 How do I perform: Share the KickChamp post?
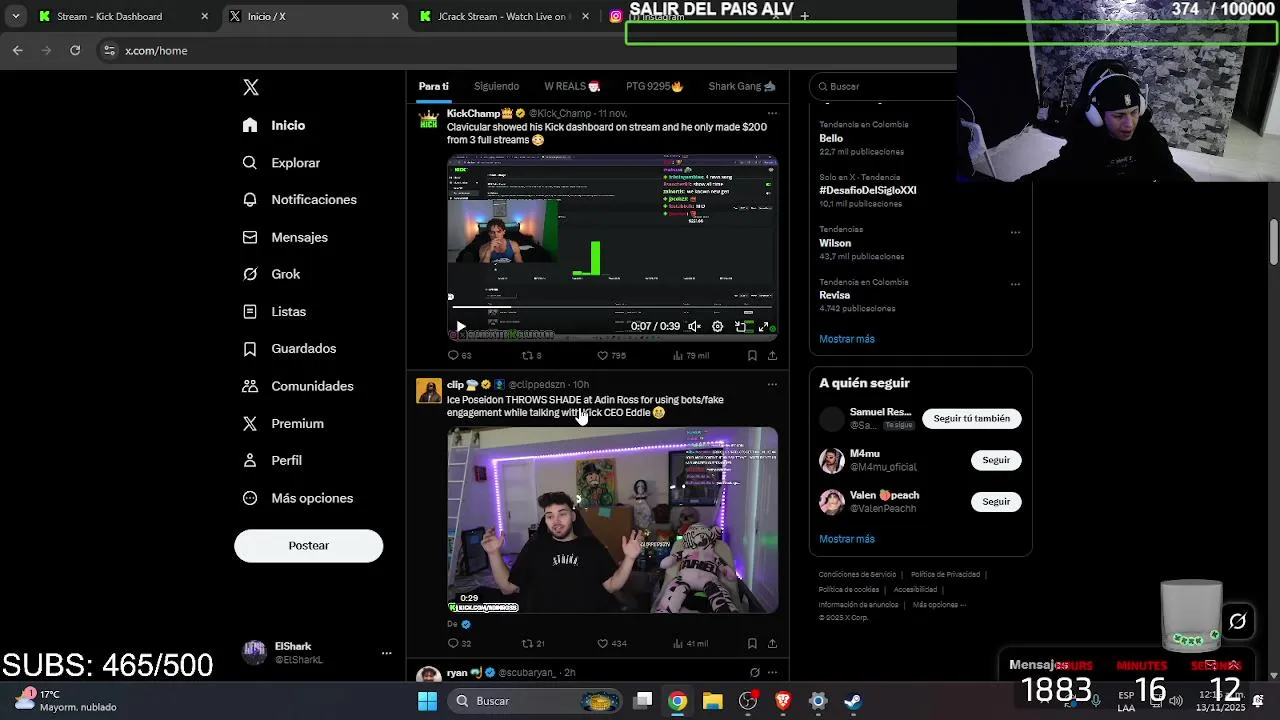coord(772,355)
